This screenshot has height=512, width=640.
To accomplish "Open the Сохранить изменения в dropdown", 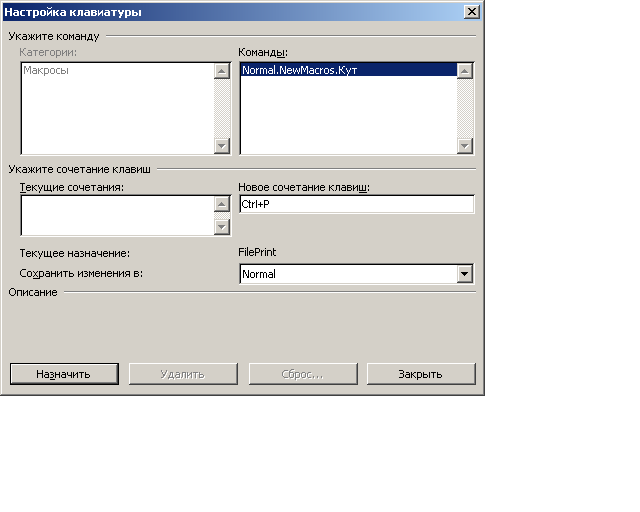I will click(464, 274).
